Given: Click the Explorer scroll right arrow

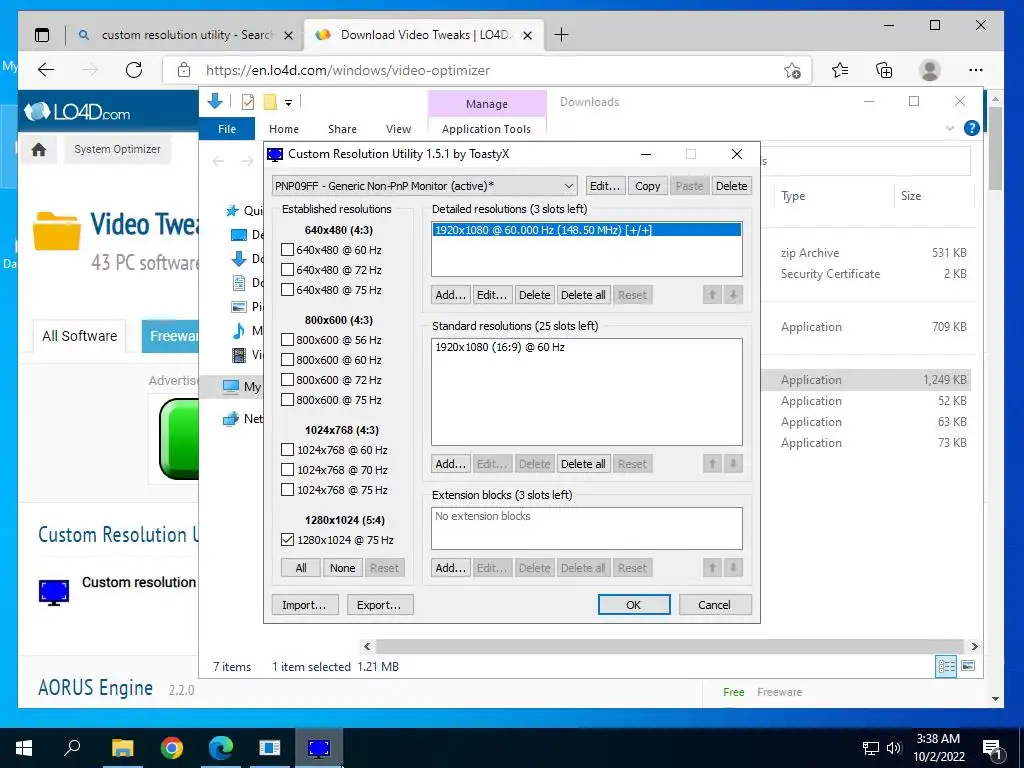Looking at the screenshot, I should click(974, 647).
